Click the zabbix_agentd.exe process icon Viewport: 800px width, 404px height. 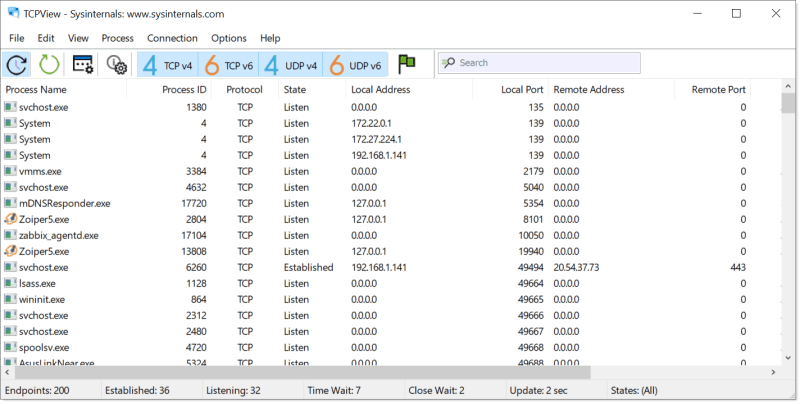10,235
